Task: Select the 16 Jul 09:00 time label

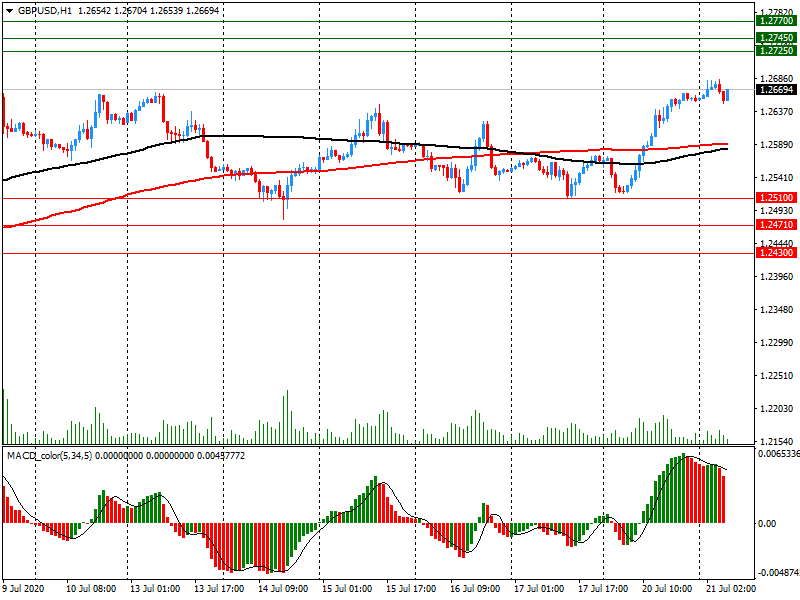Action: click(x=474, y=589)
